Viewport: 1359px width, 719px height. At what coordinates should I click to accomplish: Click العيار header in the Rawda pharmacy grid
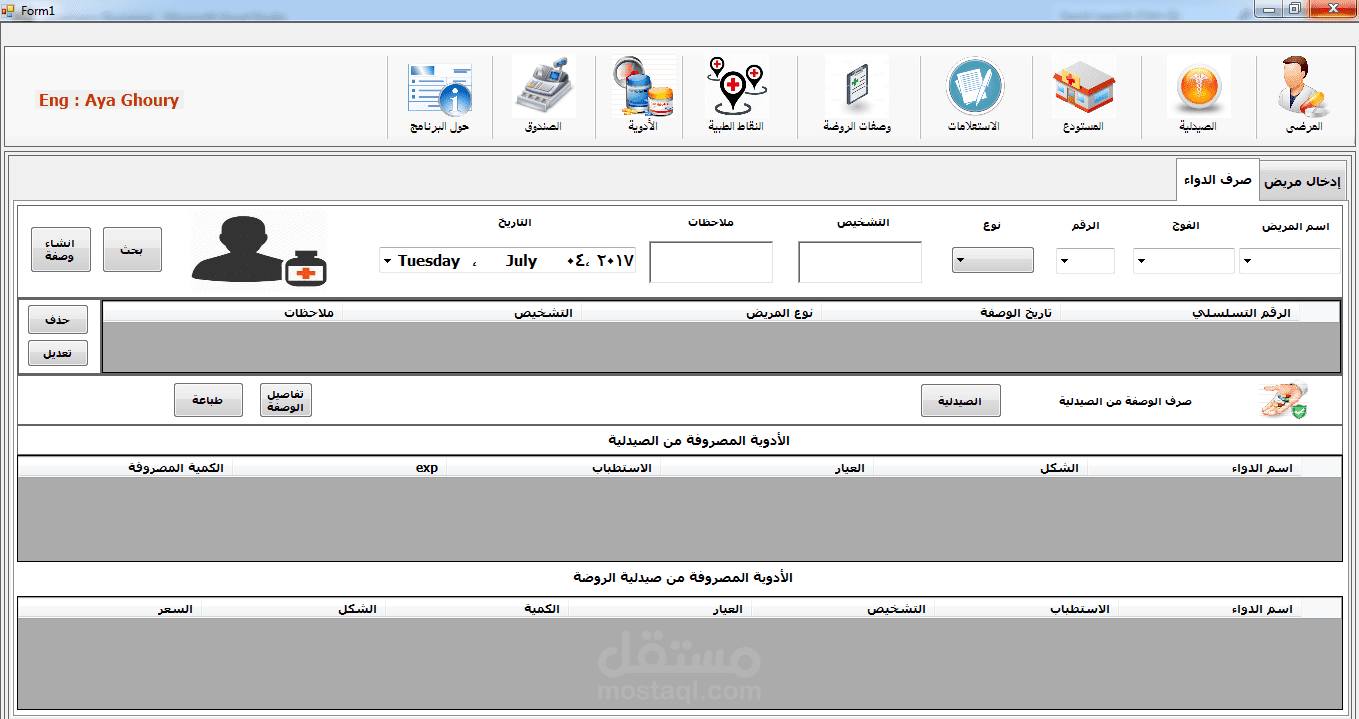[660, 609]
